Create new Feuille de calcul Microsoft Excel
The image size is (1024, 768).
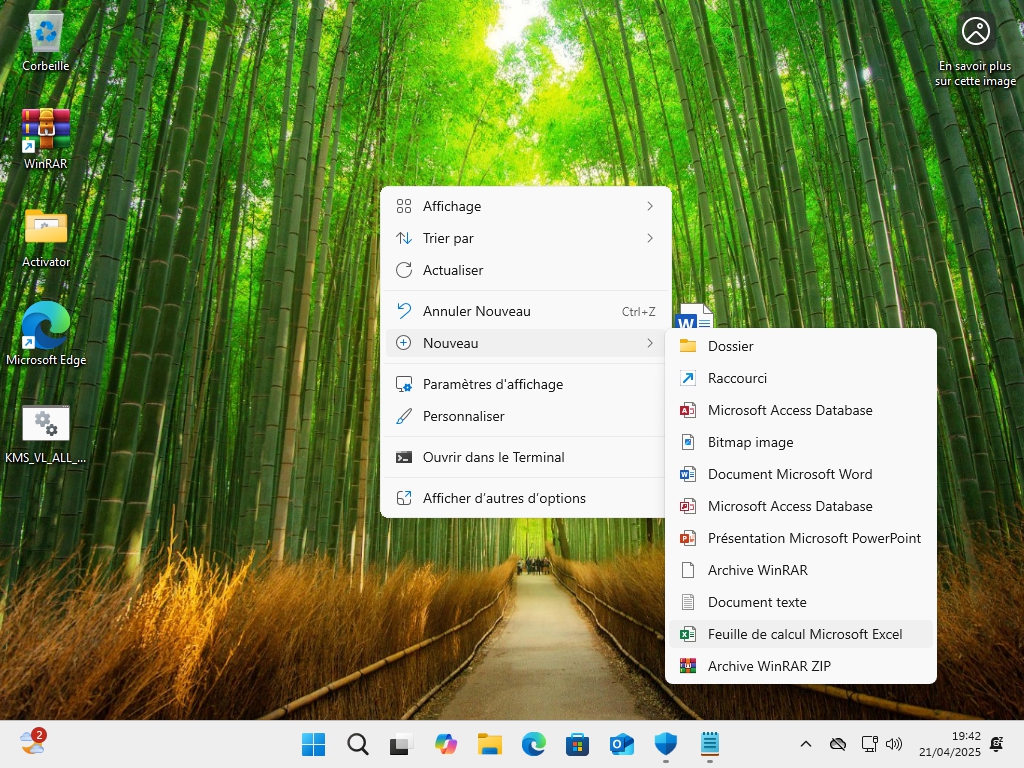pyautogui.click(x=804, y=634)
